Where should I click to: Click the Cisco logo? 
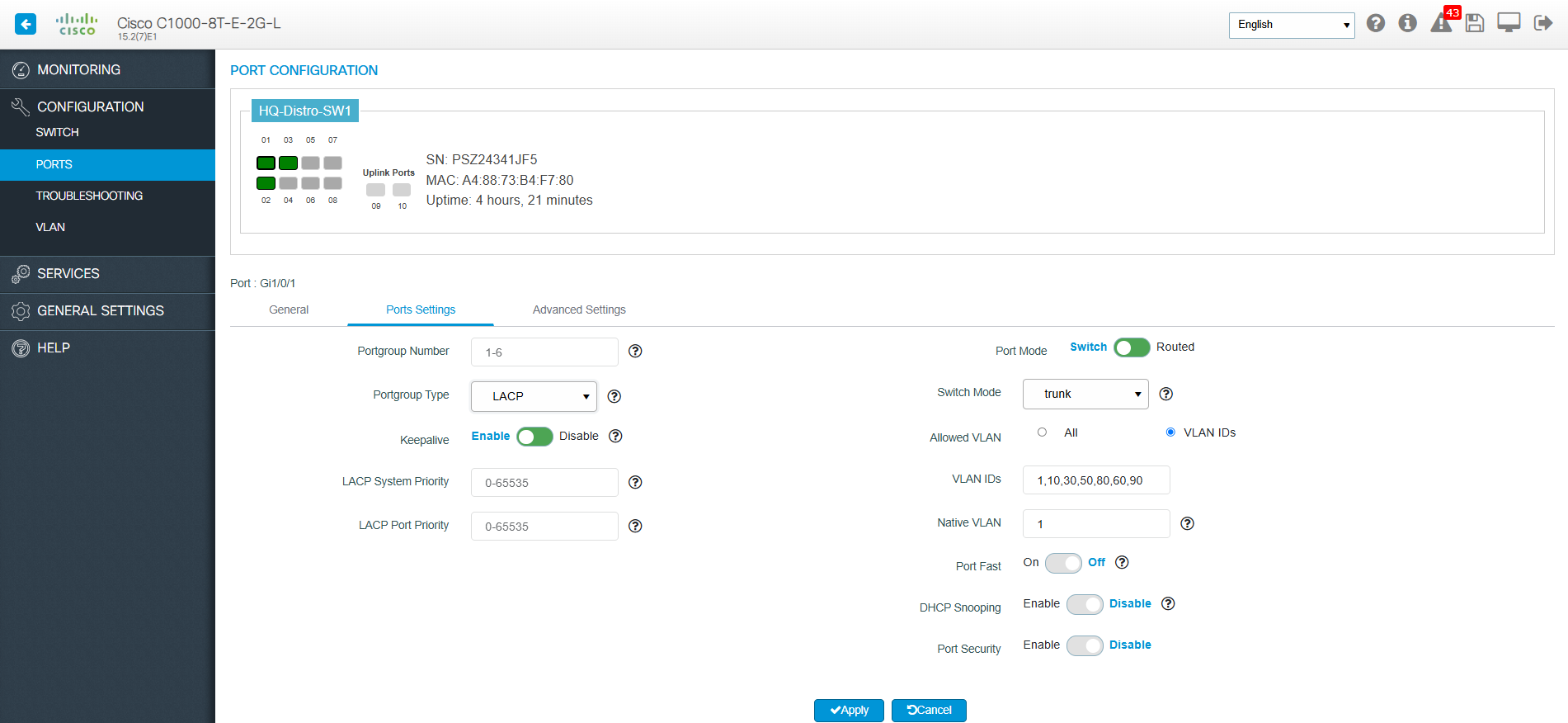coord(77,24)
